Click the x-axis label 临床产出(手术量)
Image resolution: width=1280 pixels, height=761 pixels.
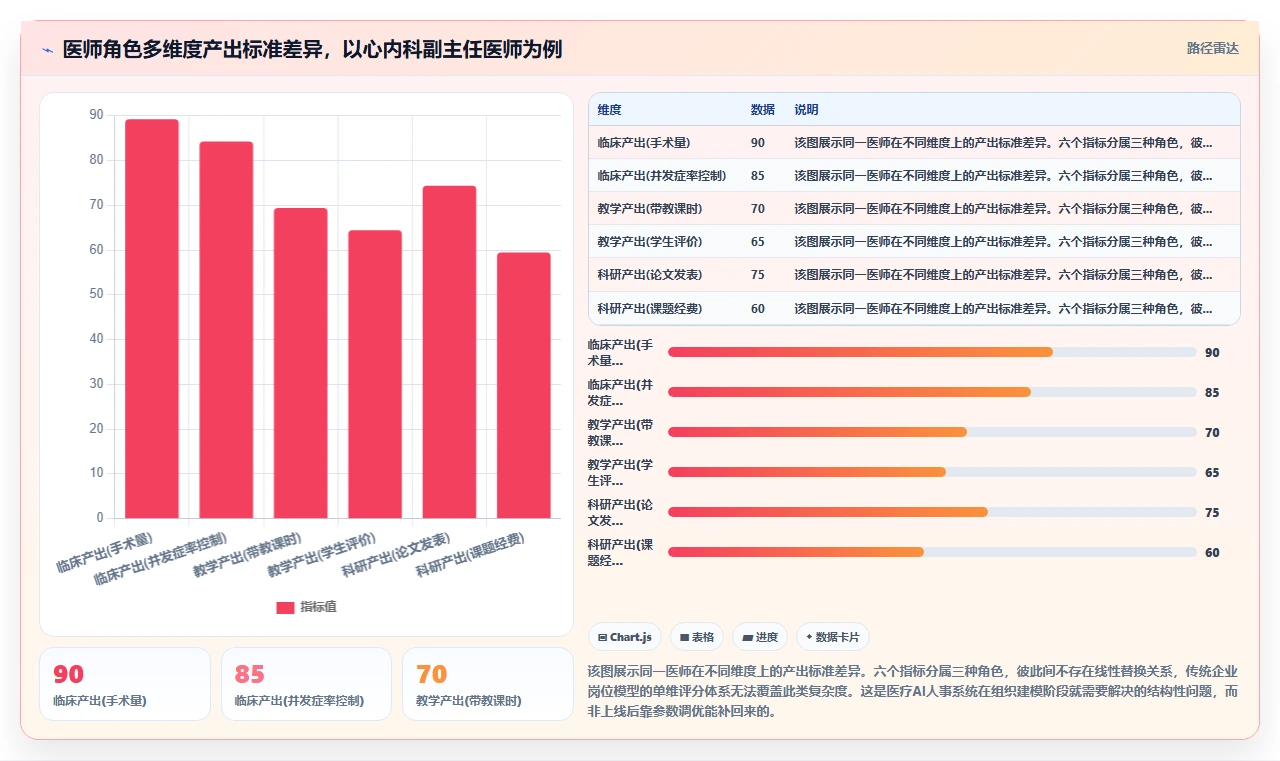[106, 552]
